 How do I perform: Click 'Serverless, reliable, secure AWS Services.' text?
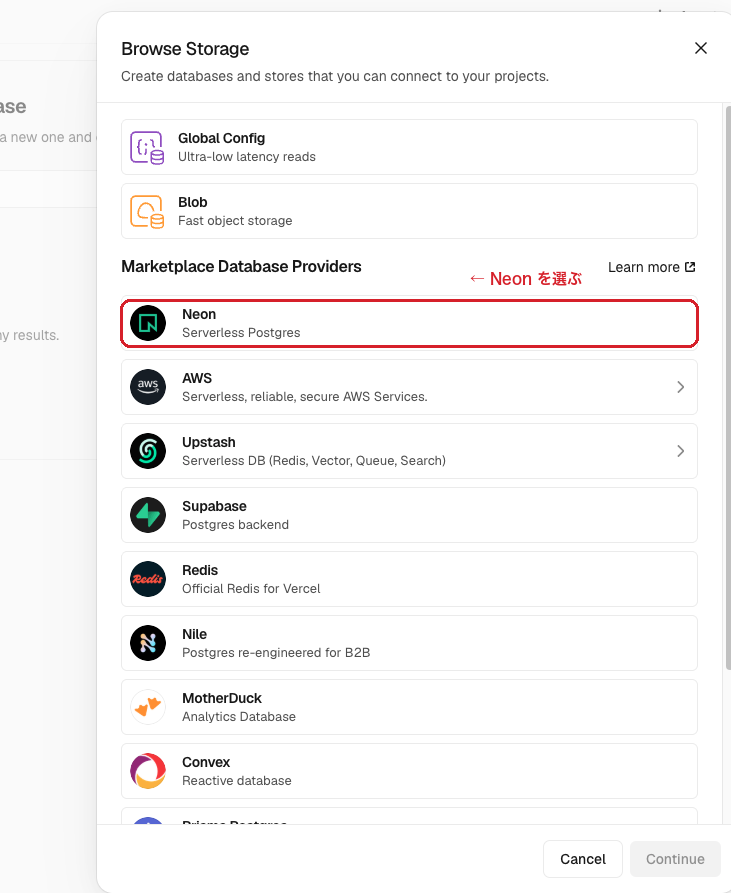[x=305, y=396]
